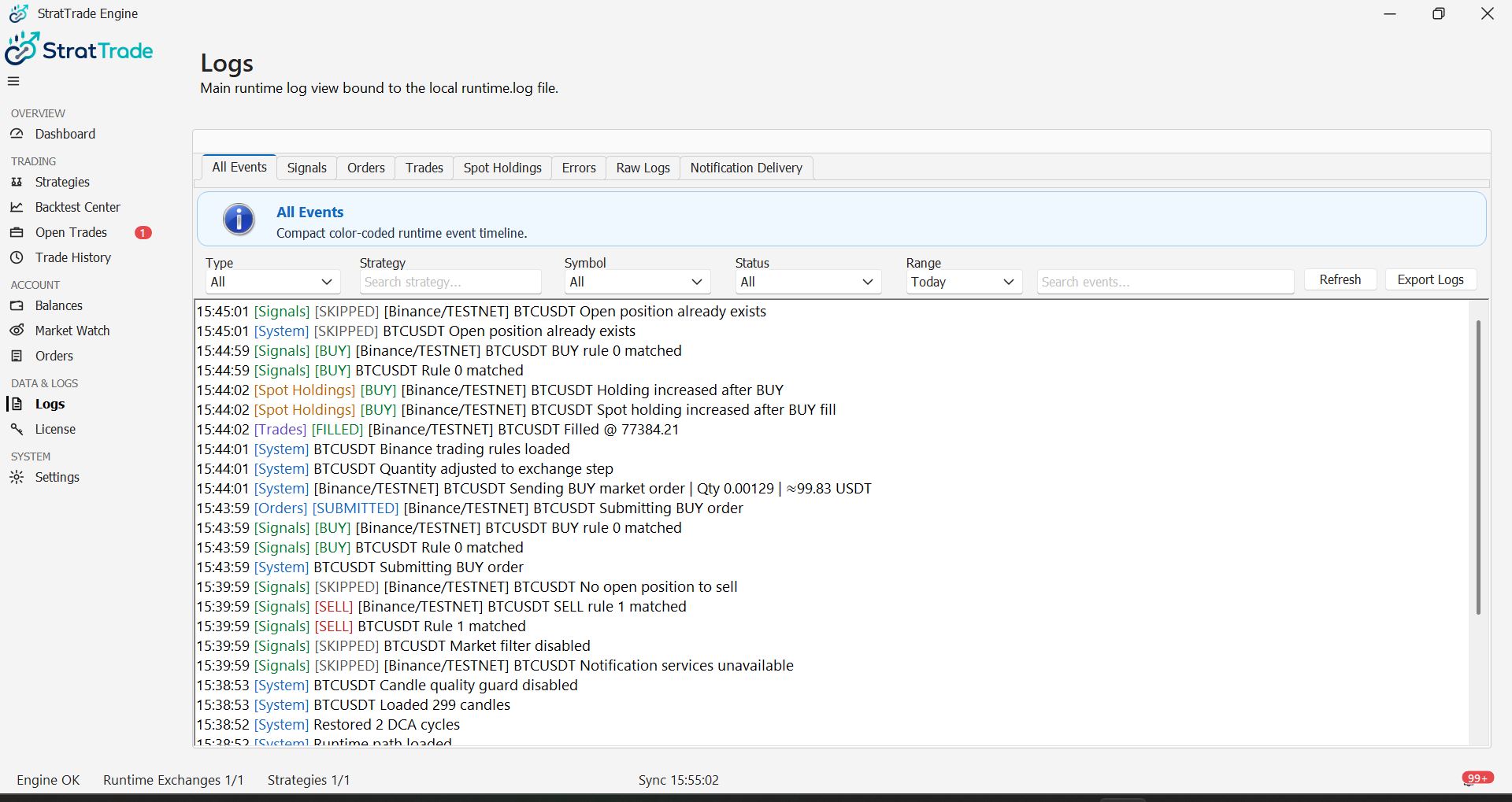This screenshot has width=1512, height=802.
Task: Switch to the Spot Holdings tab
Action: (502, 168)
